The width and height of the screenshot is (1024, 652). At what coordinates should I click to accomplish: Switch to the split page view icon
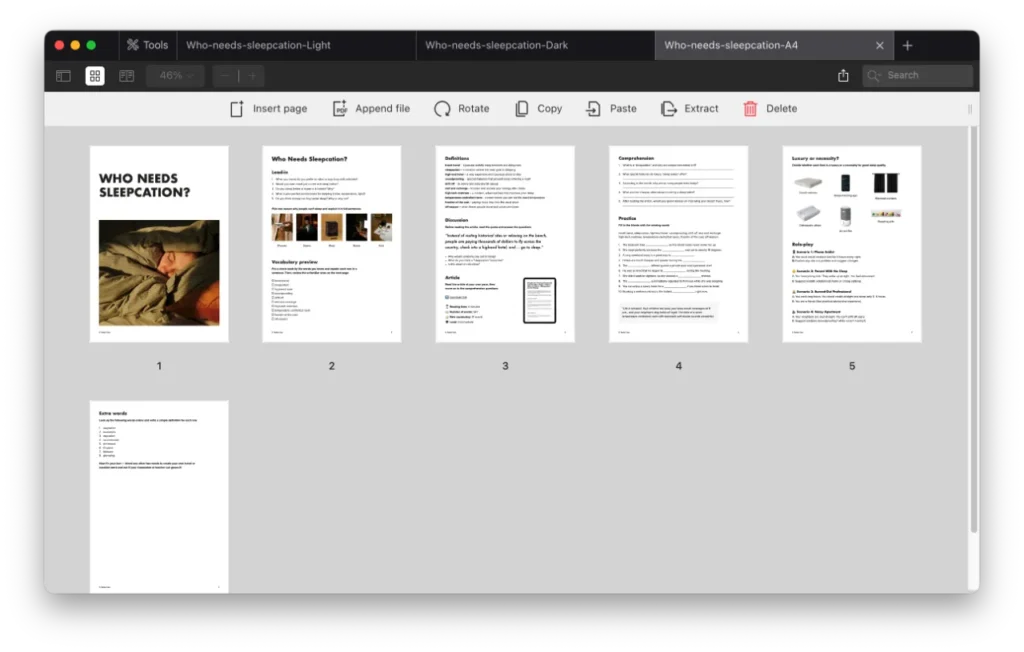(126, 76)
